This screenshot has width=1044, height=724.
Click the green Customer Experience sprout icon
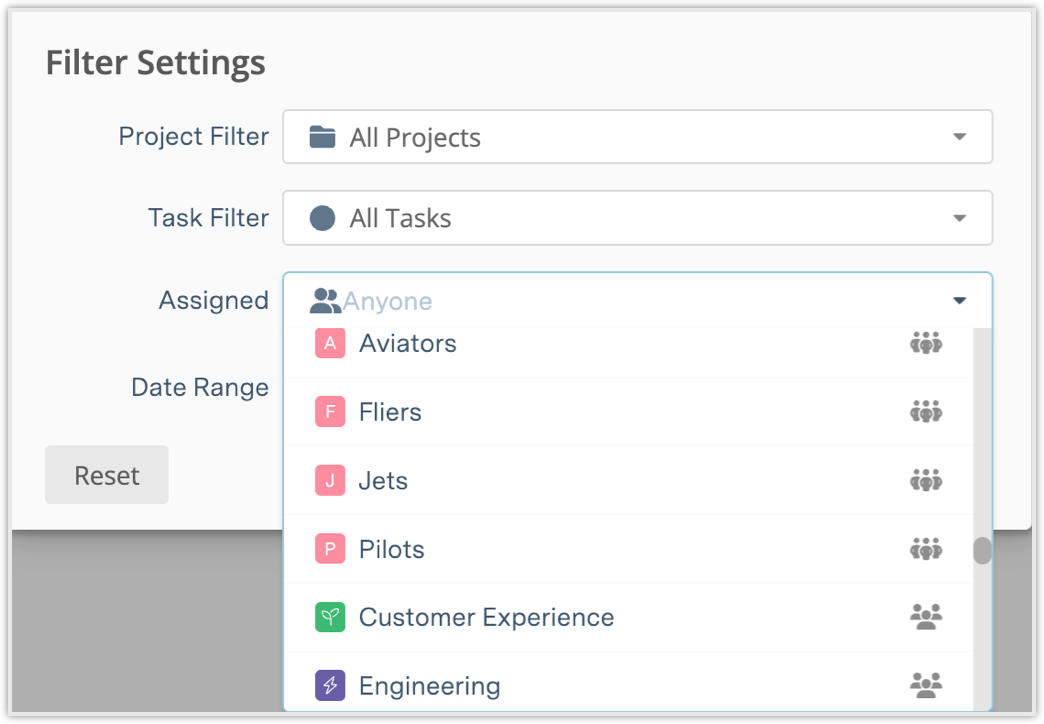tap(330, 618)
